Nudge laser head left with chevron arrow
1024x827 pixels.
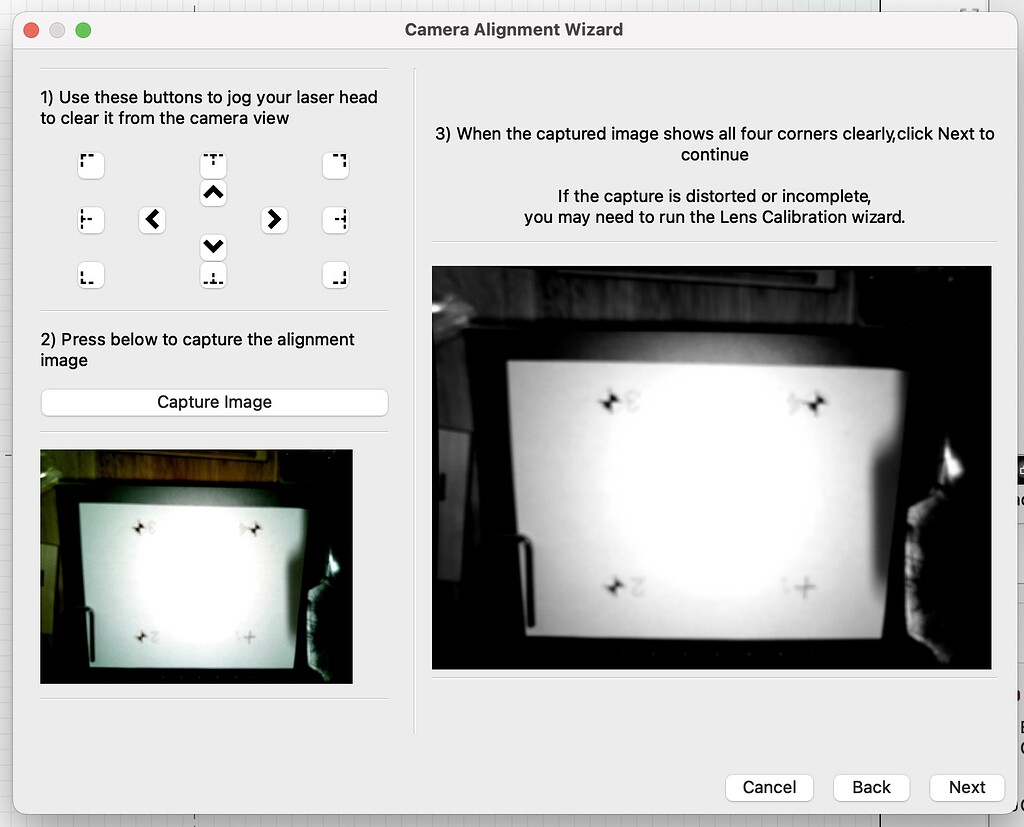tap(152, 220)
